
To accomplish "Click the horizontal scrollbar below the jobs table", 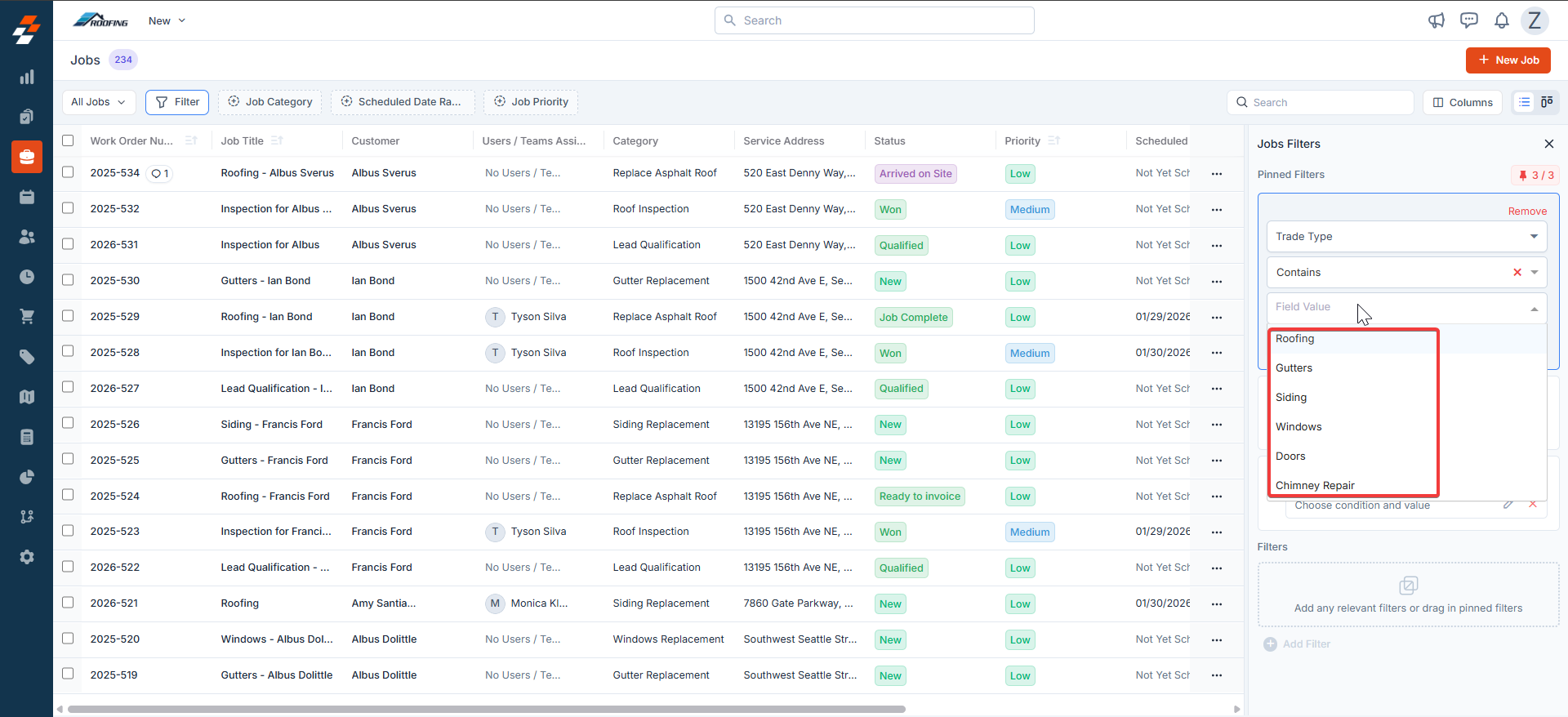I will (x=487, y=709).
